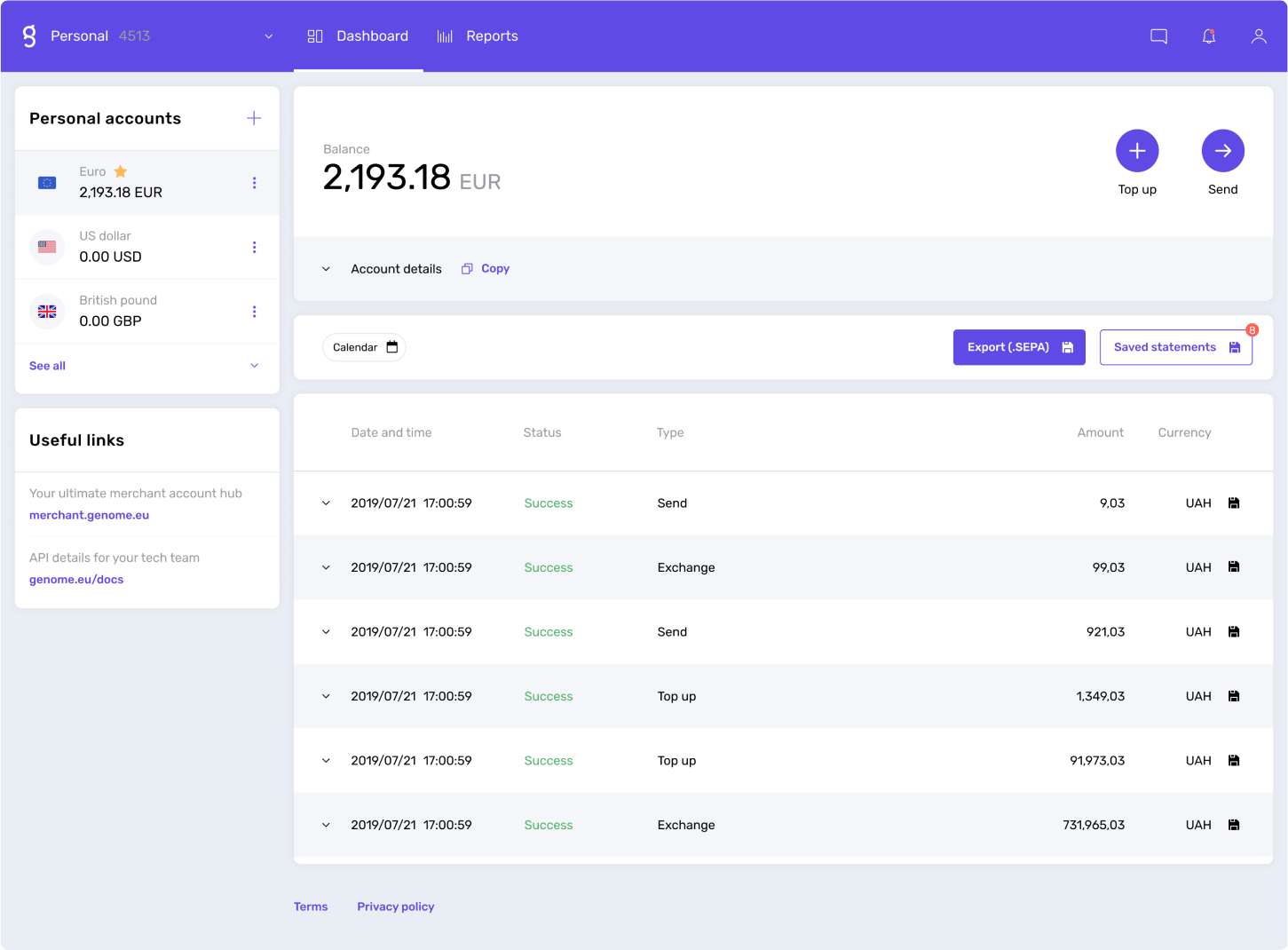Open the notifications bell
Image resolution: width=1288 pixels, height=950 pixels.
(x=1208, y=36)
